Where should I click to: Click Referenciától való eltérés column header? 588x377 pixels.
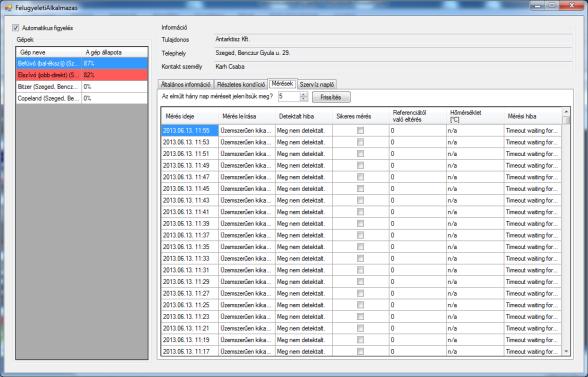pos(418,116)
